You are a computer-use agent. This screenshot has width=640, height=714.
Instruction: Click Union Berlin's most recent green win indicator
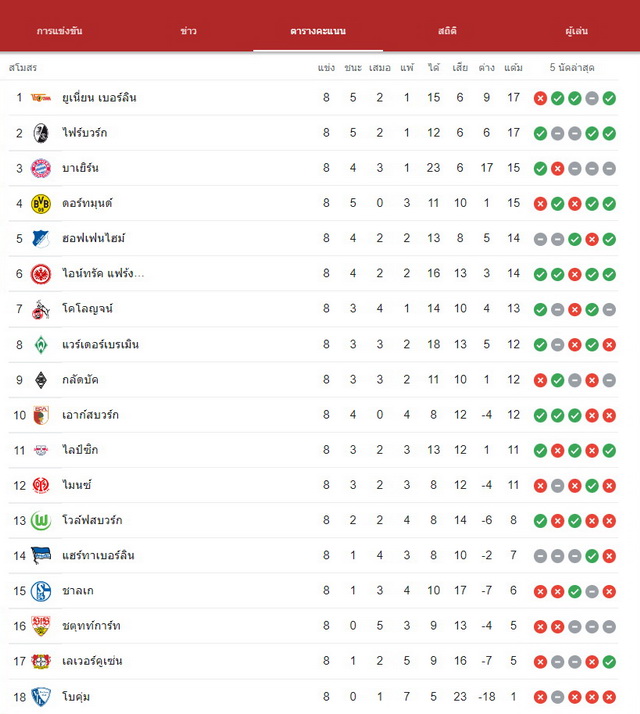click(x=609, y=98)
